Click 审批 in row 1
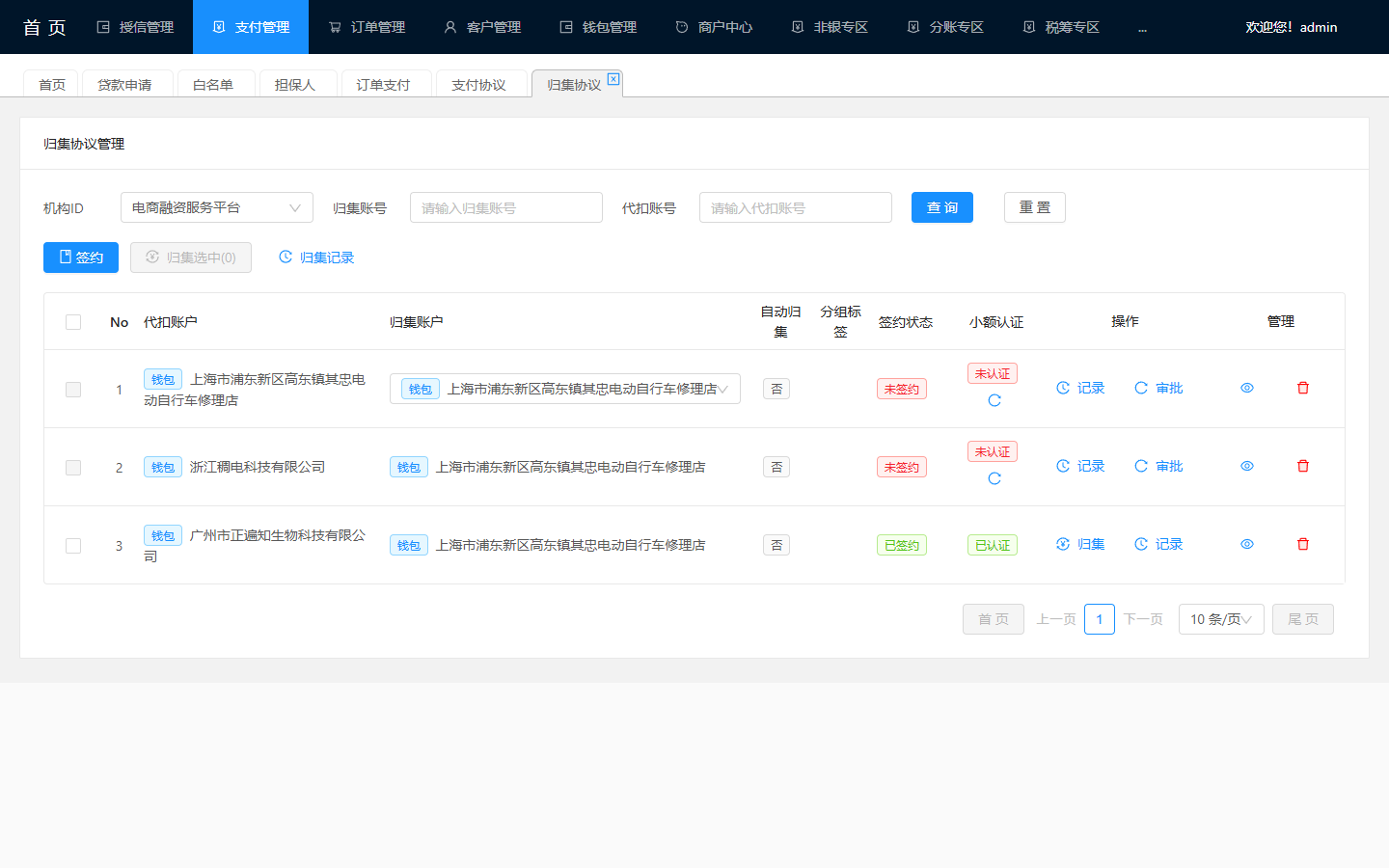Viewport: 1389px width, 868px height. (x=1158, y=388)
